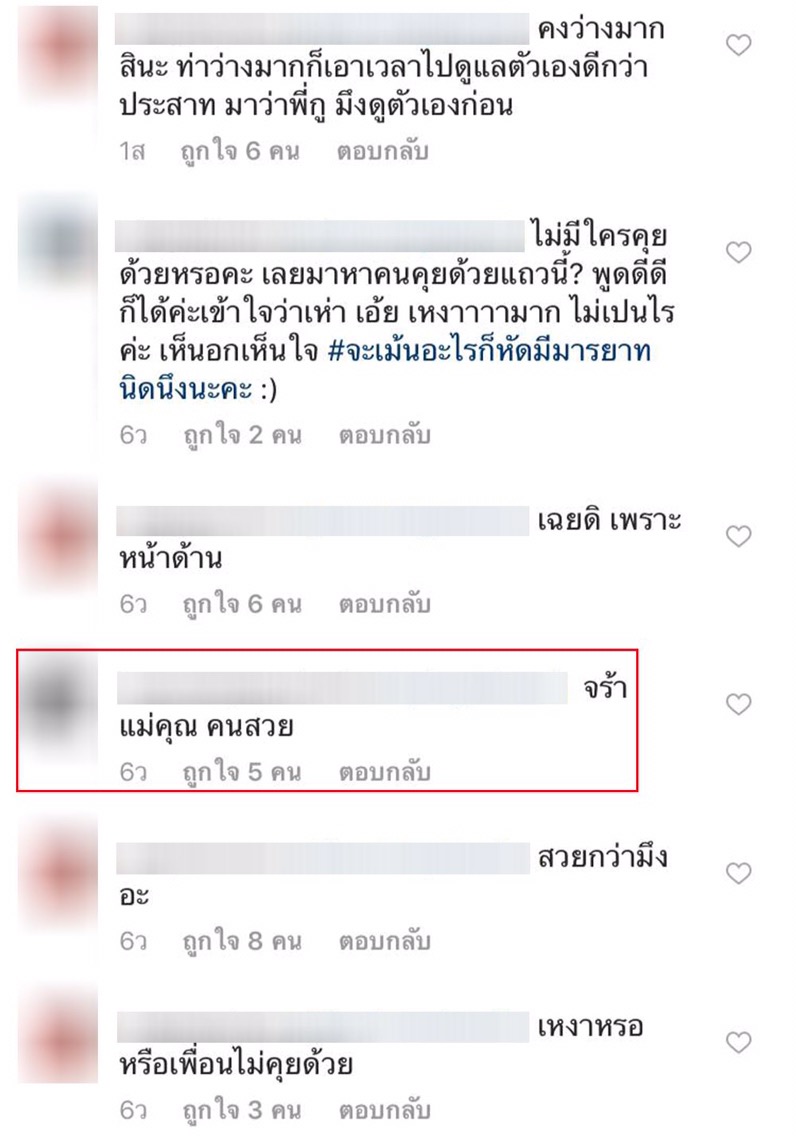
Task: Tap heart beside เหงาหรอ comment
Action: (738, 1043)
